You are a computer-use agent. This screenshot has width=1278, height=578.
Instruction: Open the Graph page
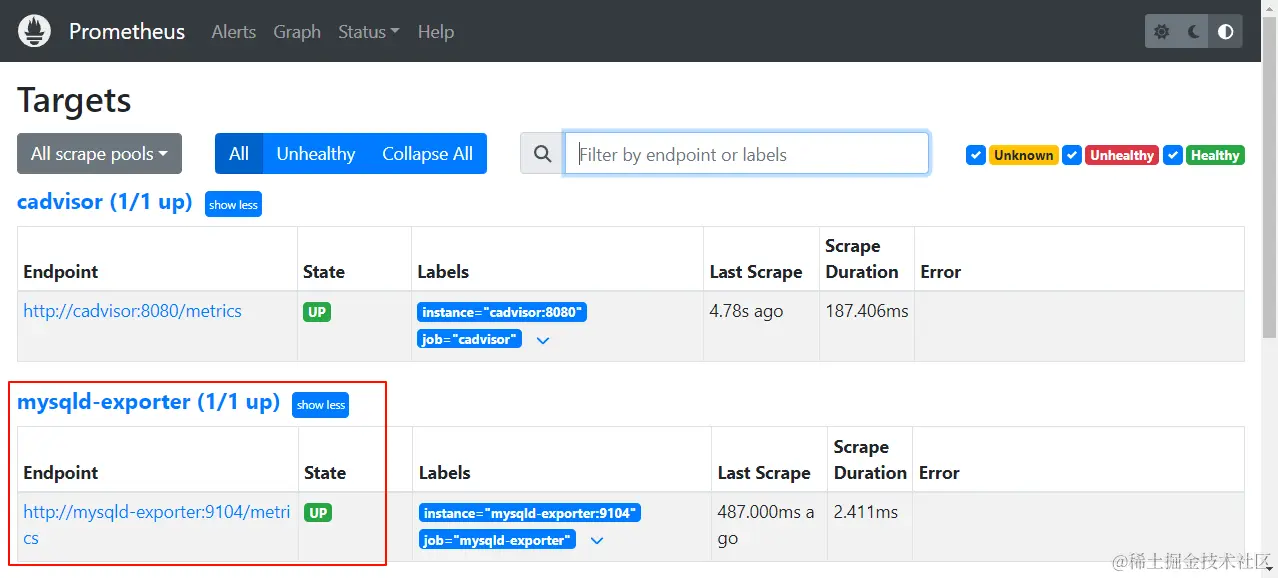click(297, 32)
